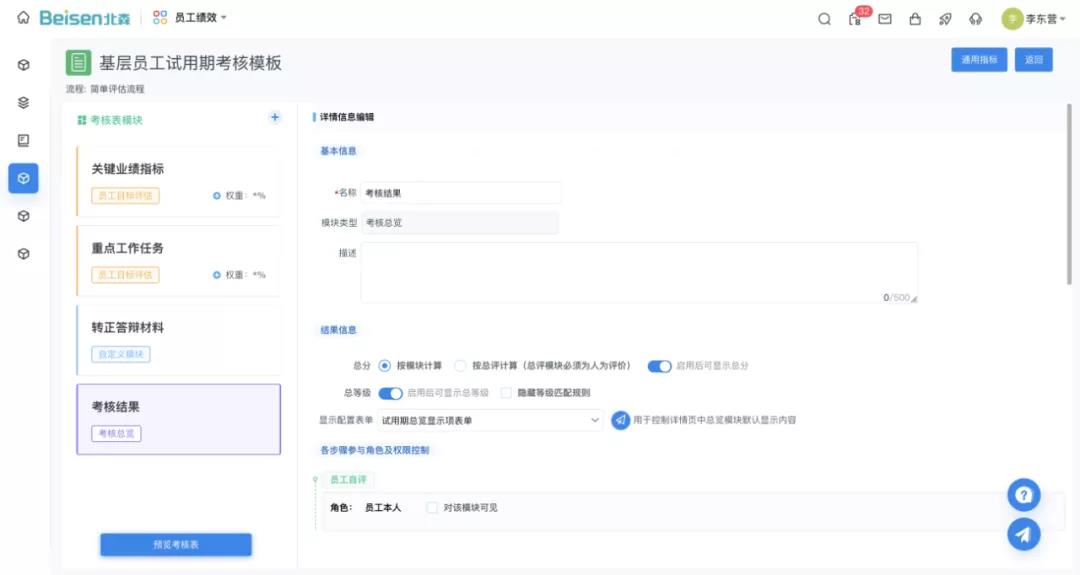Add a module with the plus icon
This screenshot has width=1080, height=575.
point(275,117)
